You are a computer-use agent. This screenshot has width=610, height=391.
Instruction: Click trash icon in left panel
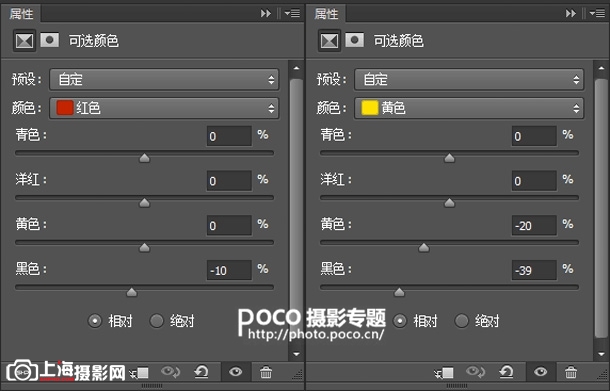pyautogui.click(x=266, y=372)
